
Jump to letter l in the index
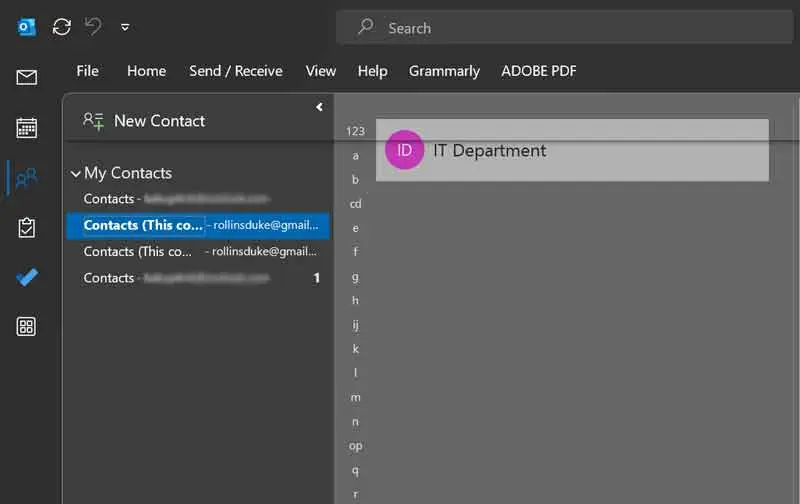tap(356, 373)
